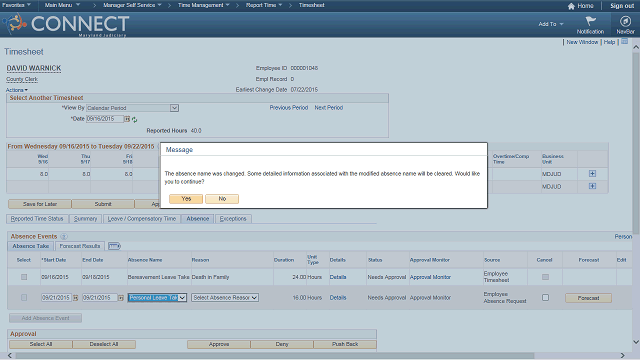Click Start Date field 09/21/2015

56,298
